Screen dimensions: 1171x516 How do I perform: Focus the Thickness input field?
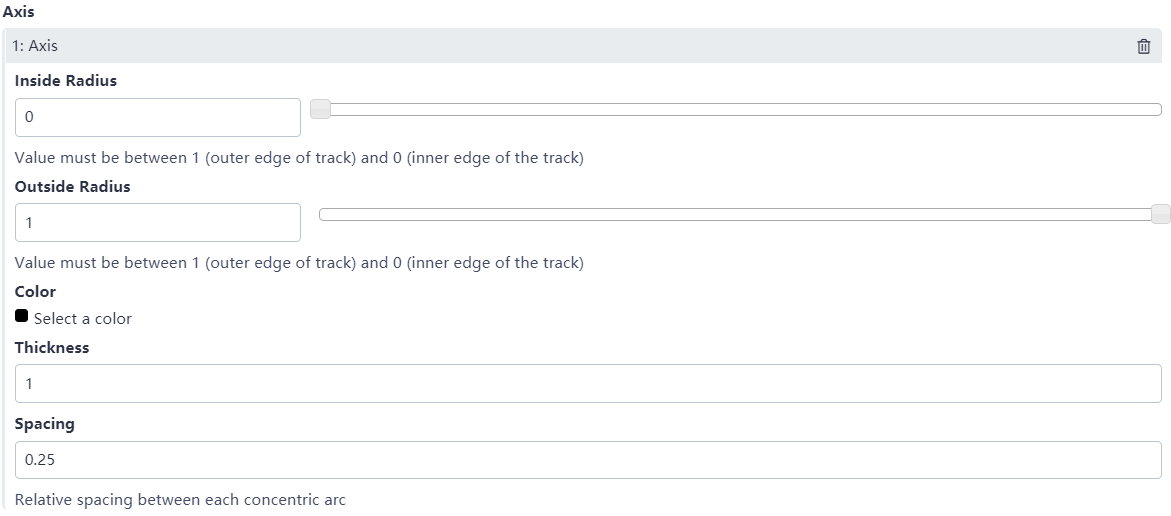(588, 383)
